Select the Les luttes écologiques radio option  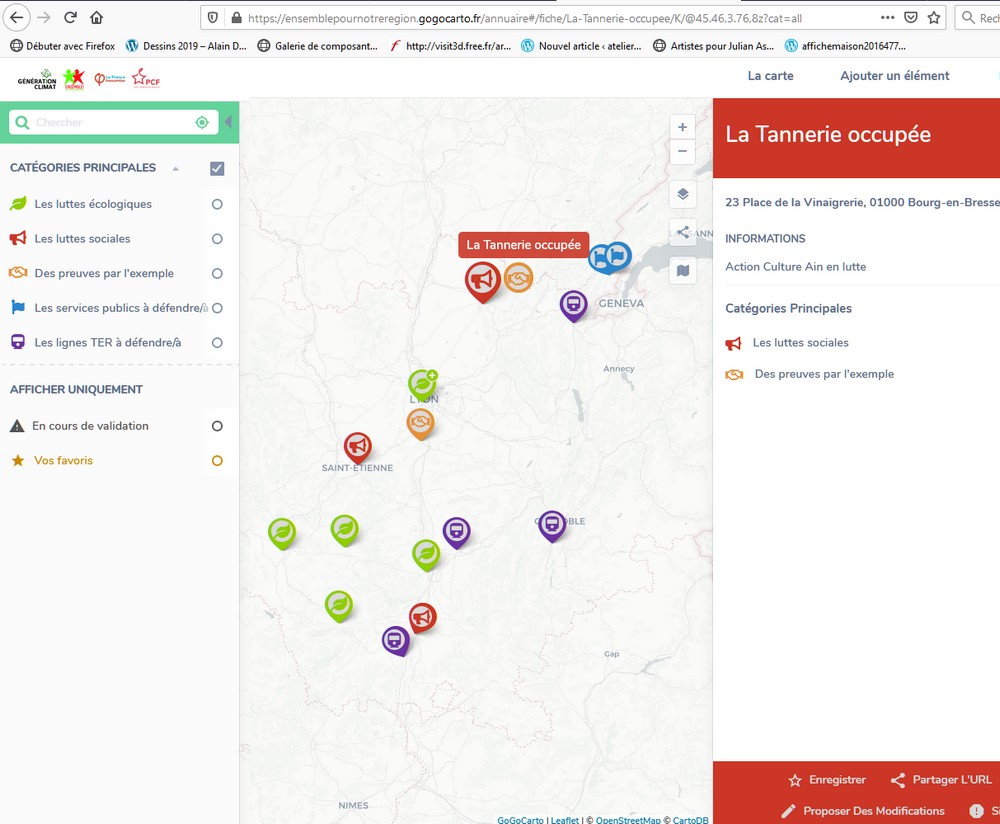point(217,204)
